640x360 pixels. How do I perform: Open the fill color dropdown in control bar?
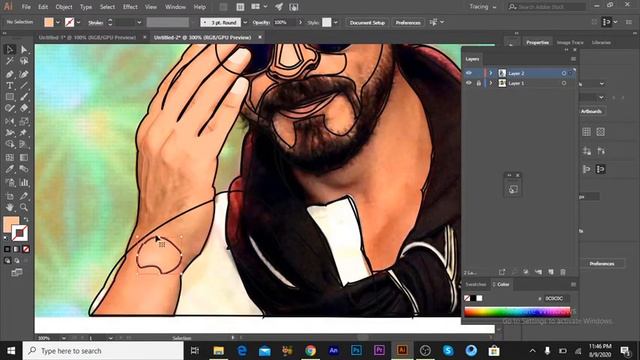click(58, 22)
